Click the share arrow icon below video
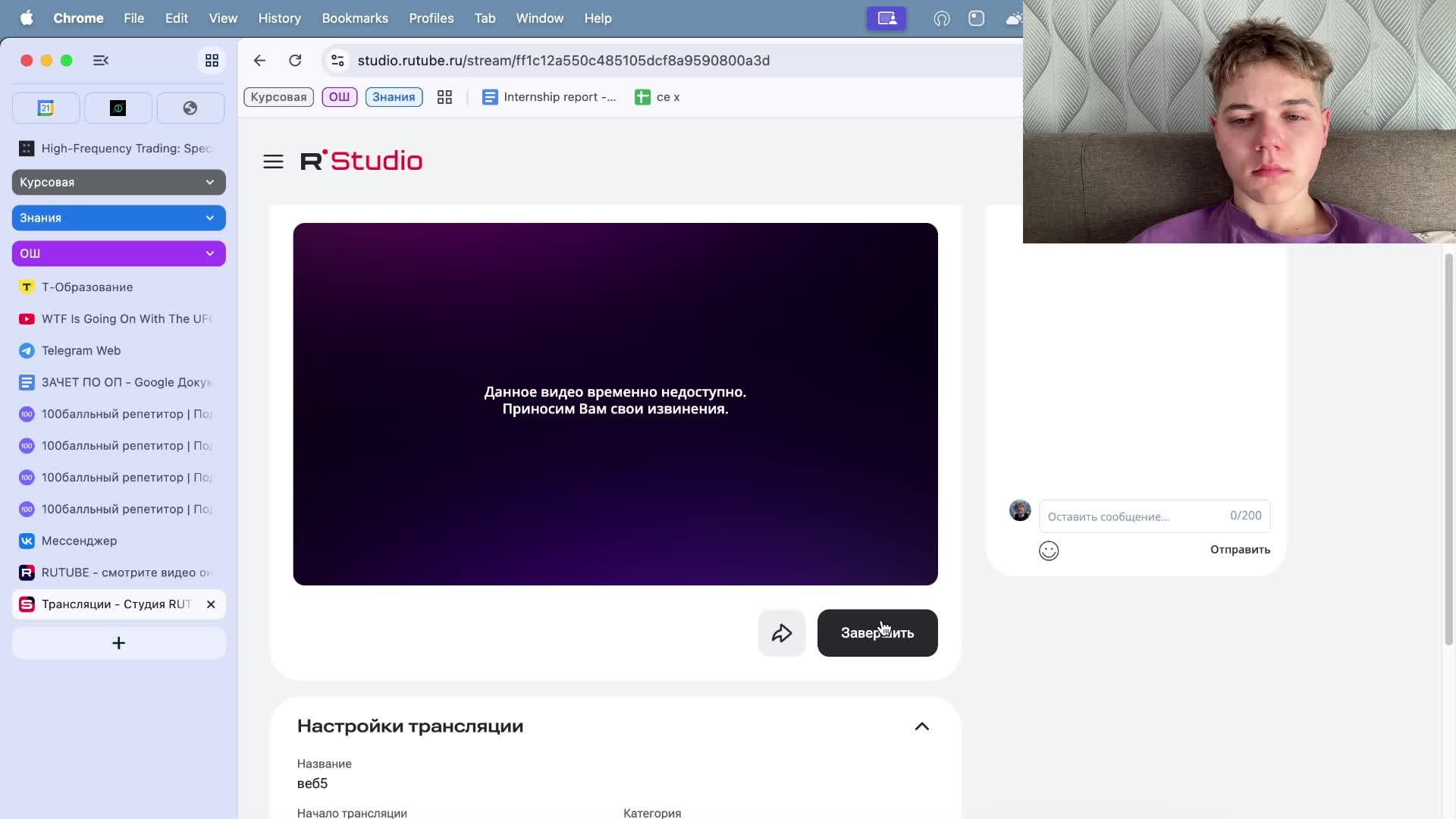The width and height of the screenshot is (1456, 819). tap(781, 633)
